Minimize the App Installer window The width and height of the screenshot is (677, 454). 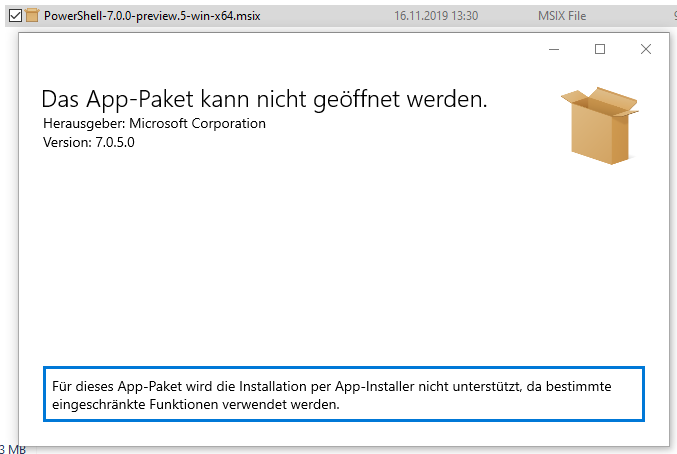pos(554,49)
